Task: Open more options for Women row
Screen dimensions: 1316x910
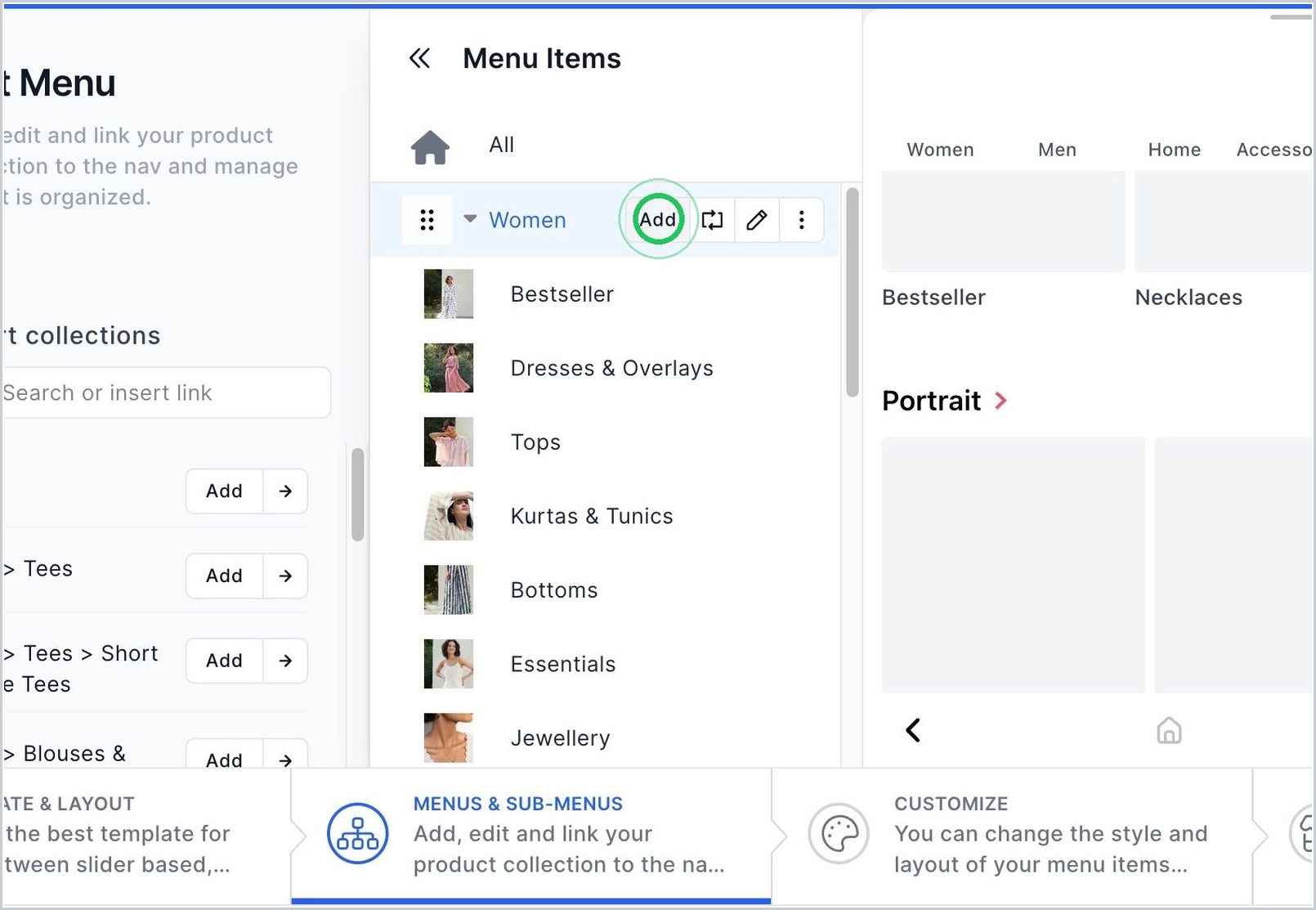Action: [801, 220]
